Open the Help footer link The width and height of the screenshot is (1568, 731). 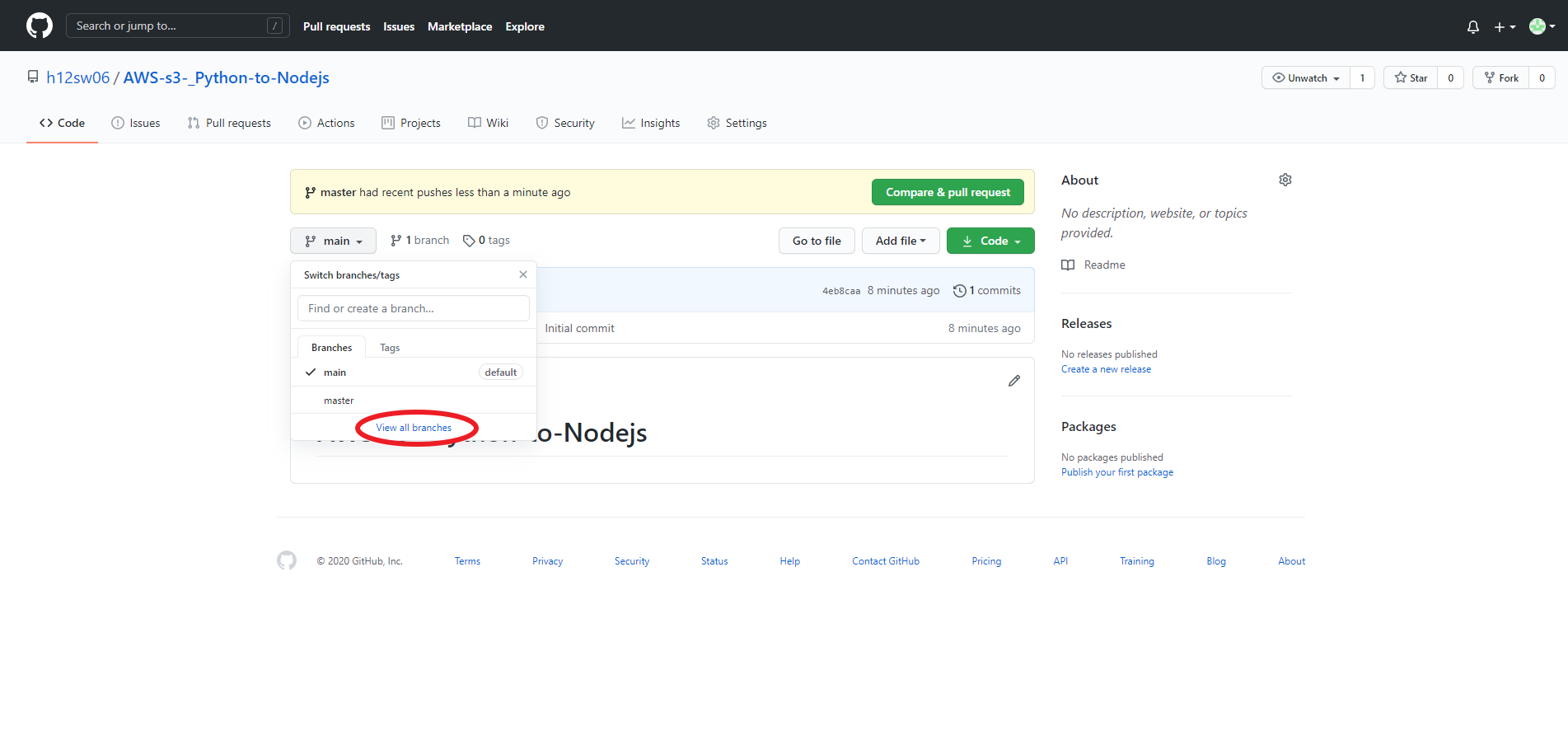click(x=789, y=561)
